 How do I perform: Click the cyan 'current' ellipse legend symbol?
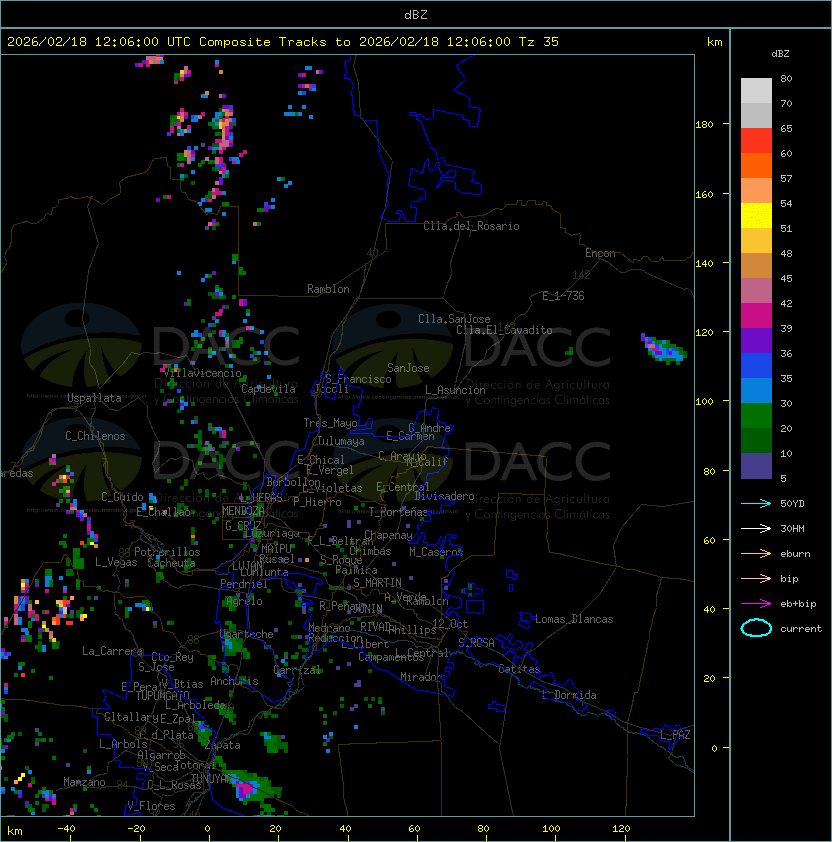[x=756, y=628]
